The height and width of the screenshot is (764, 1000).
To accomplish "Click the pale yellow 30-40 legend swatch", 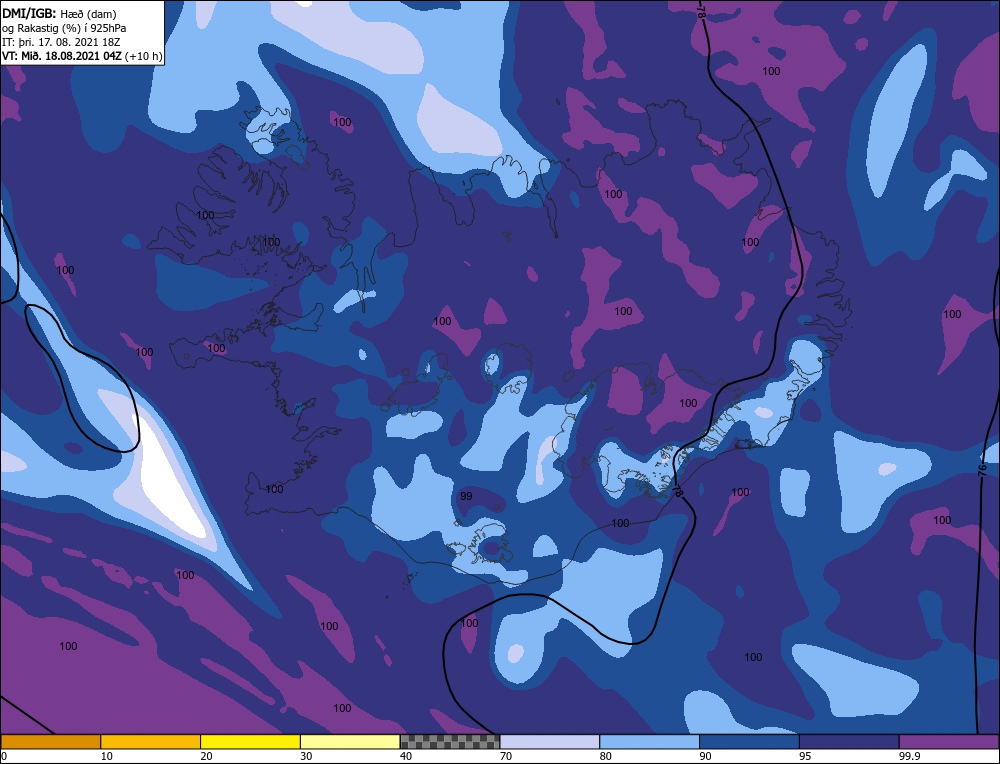I will pos(350,741).
